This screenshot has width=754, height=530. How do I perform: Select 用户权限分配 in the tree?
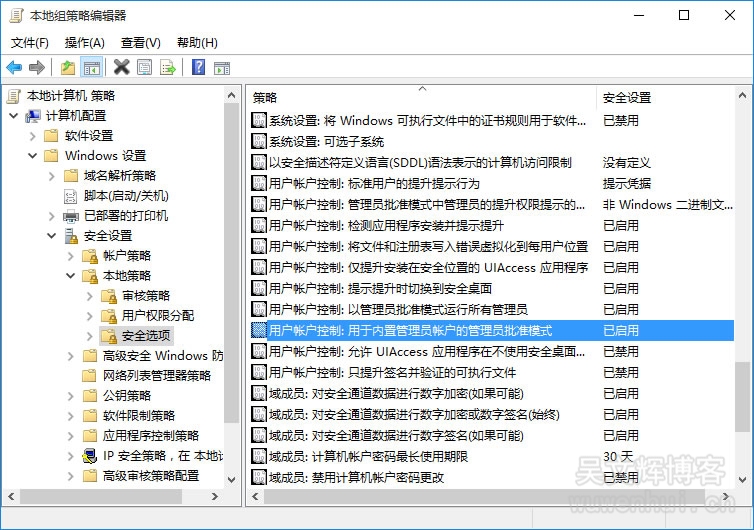(x=158, y=316)
